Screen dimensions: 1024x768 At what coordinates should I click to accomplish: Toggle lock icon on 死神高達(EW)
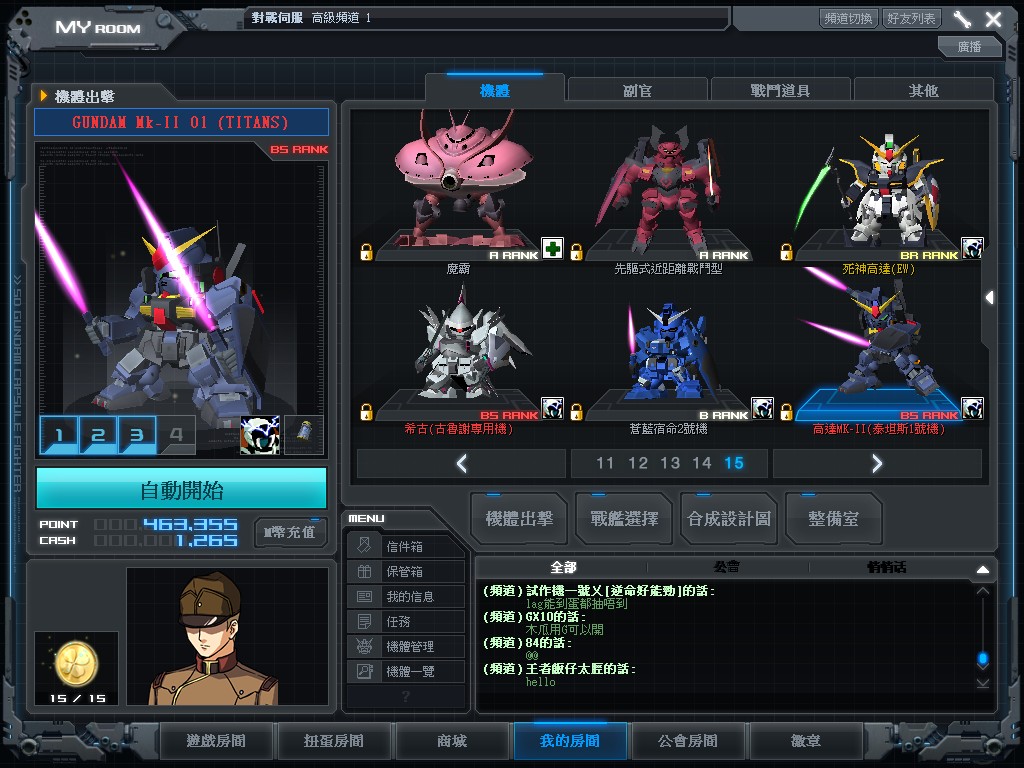coord(786,252)
